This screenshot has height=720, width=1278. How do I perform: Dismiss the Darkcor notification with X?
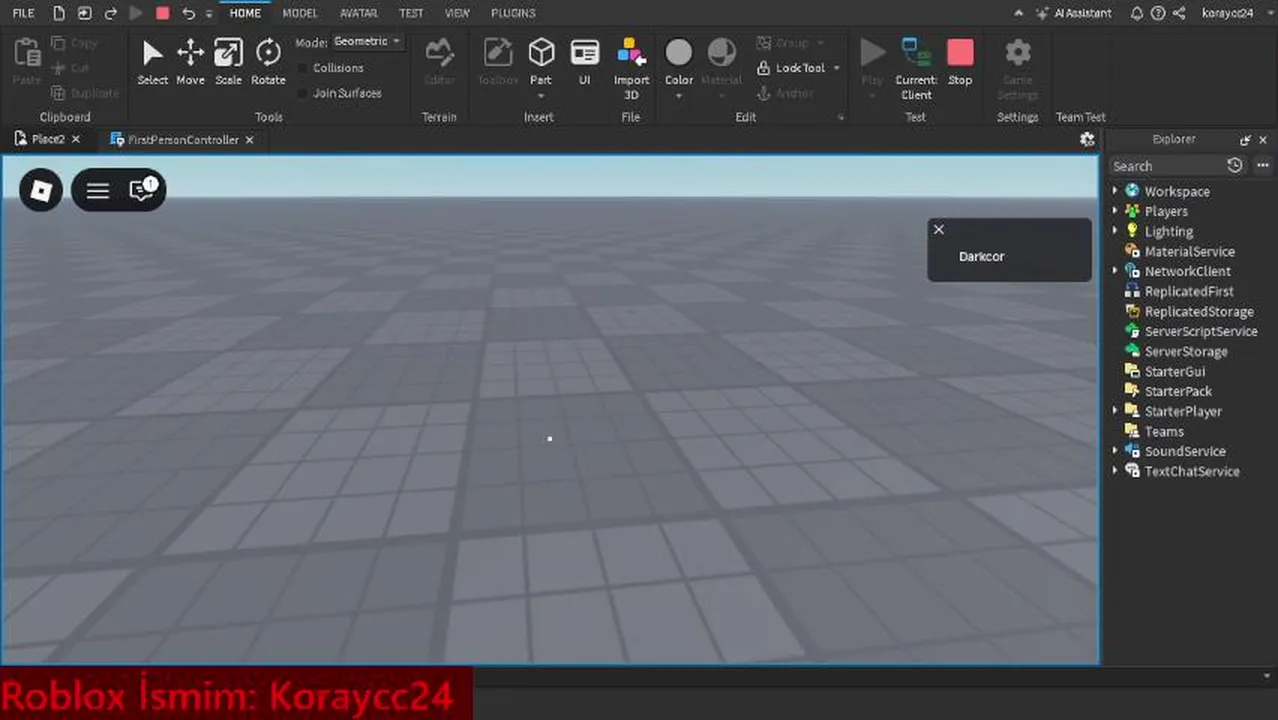938,229
